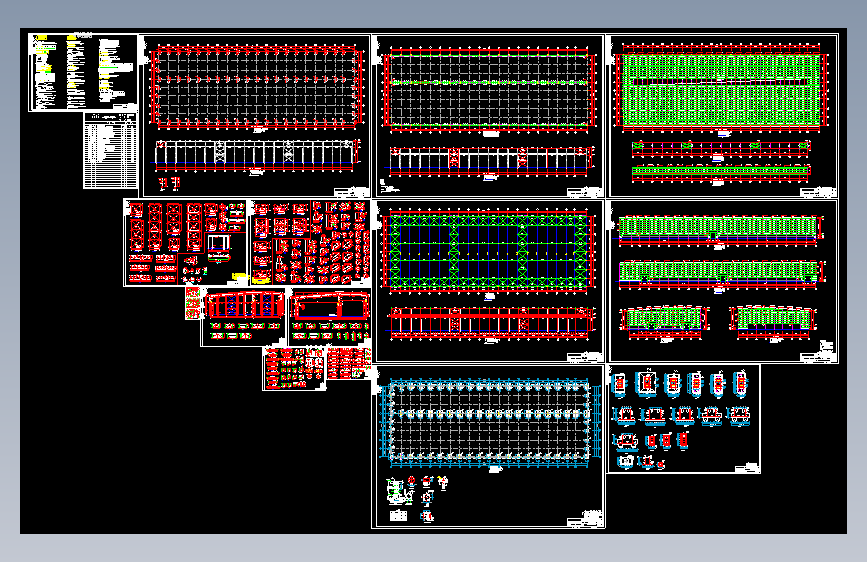This screenshot has width=867, height=562.
Task: Select the sheet with four green wall elevations
Action: (722, 281)
